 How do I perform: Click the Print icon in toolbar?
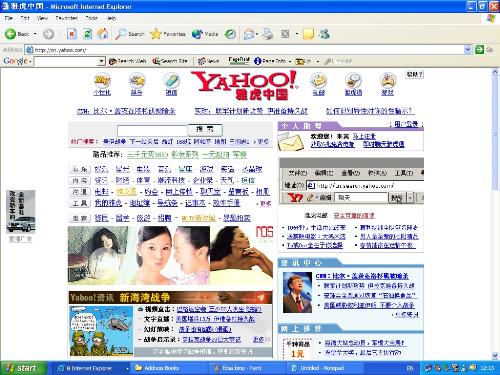267,34
